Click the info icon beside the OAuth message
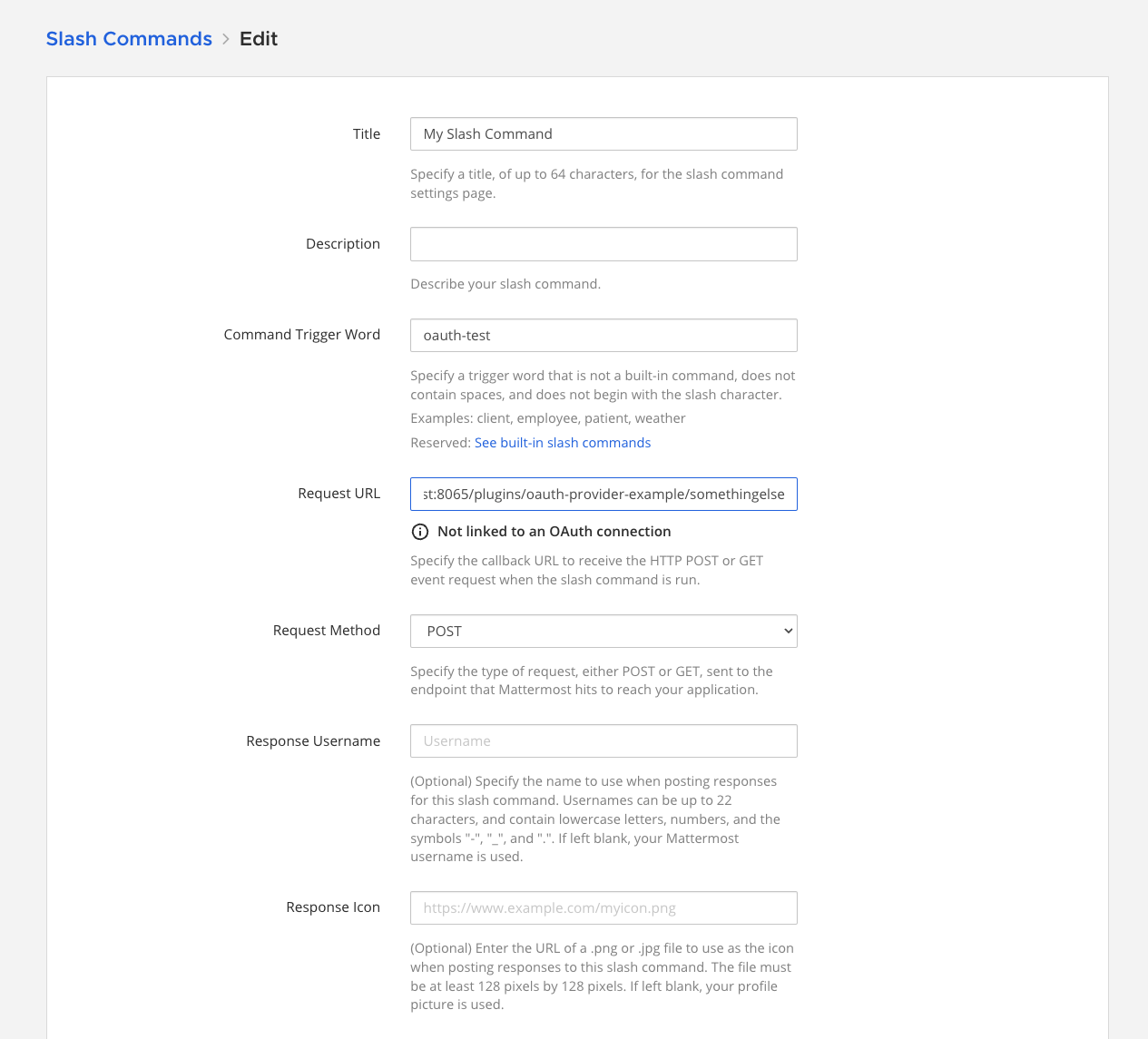The width and height of the screenshot is (1148, 1039). coord(420,532)
